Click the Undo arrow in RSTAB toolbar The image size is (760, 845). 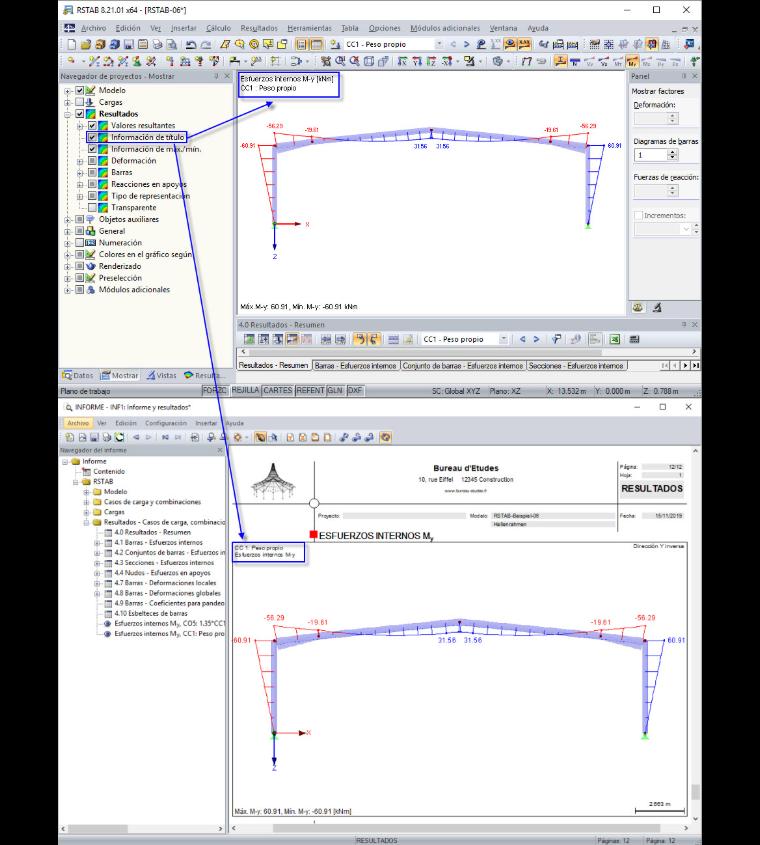tap(191, 45)
